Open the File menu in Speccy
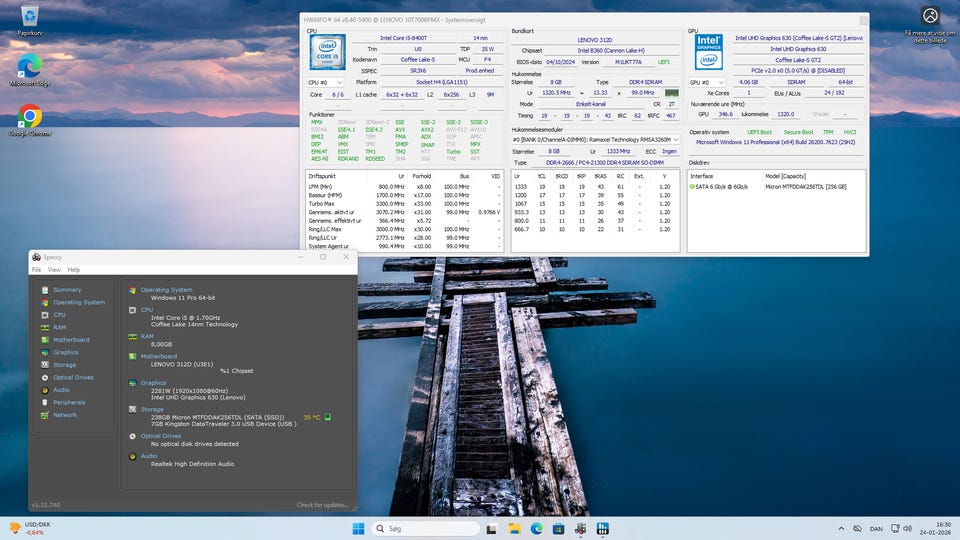This screenshot has width=960, height=540. coord(36,269)
